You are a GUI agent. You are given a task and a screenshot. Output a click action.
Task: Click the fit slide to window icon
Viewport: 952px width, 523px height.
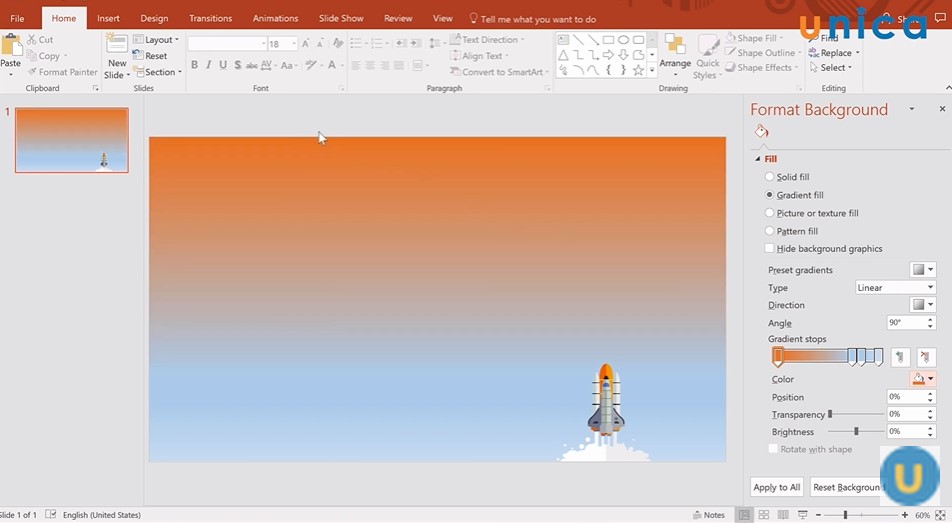click(940, 515)
